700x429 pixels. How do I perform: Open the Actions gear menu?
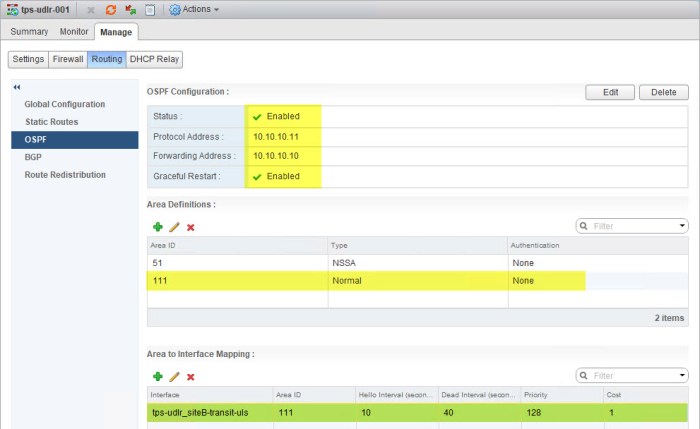pos(194,9)
